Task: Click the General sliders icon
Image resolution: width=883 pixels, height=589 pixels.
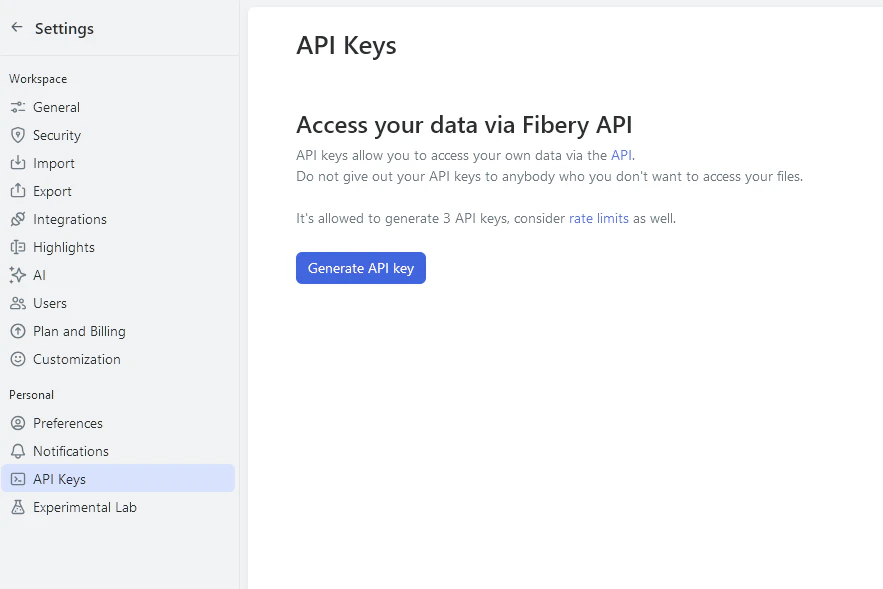Action: pyautogui.click(x=17, y=107)
